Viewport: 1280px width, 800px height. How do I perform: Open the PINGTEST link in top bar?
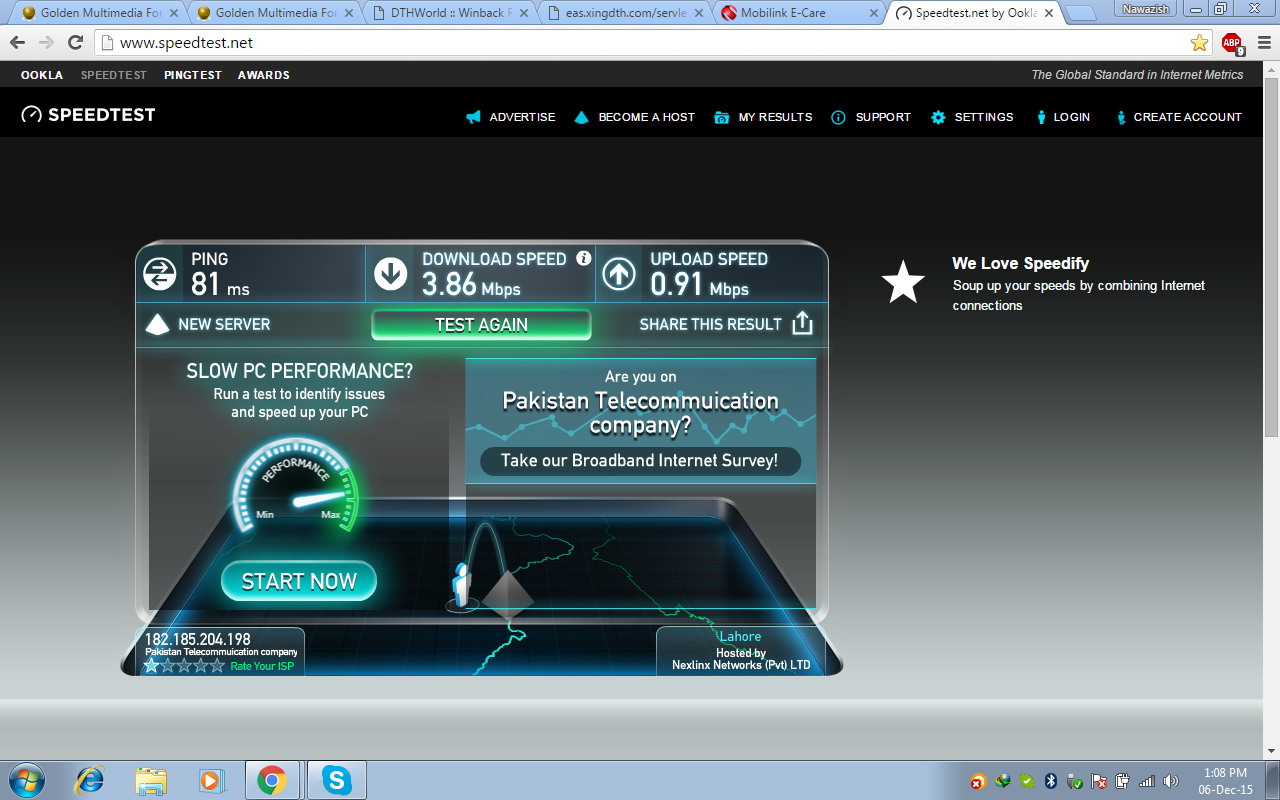pos(193,75)
